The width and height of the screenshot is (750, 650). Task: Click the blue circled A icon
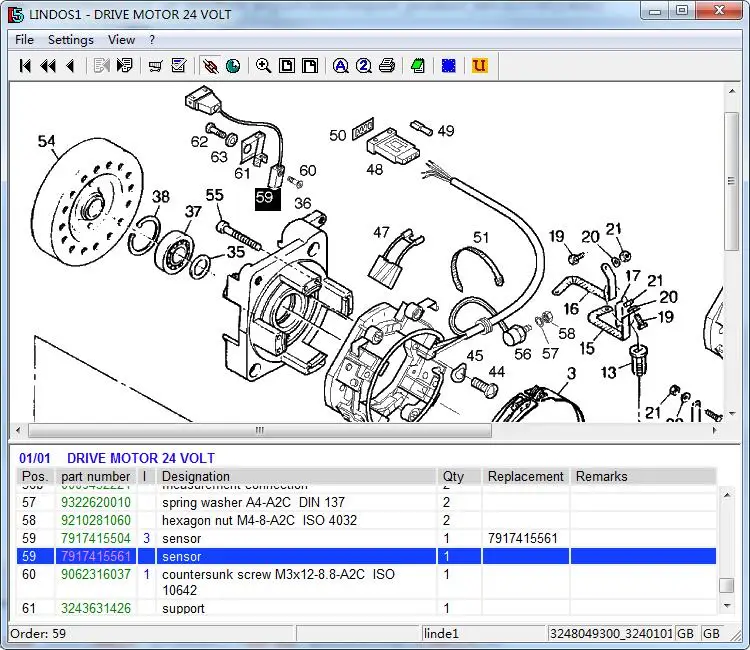click(341, 66)
